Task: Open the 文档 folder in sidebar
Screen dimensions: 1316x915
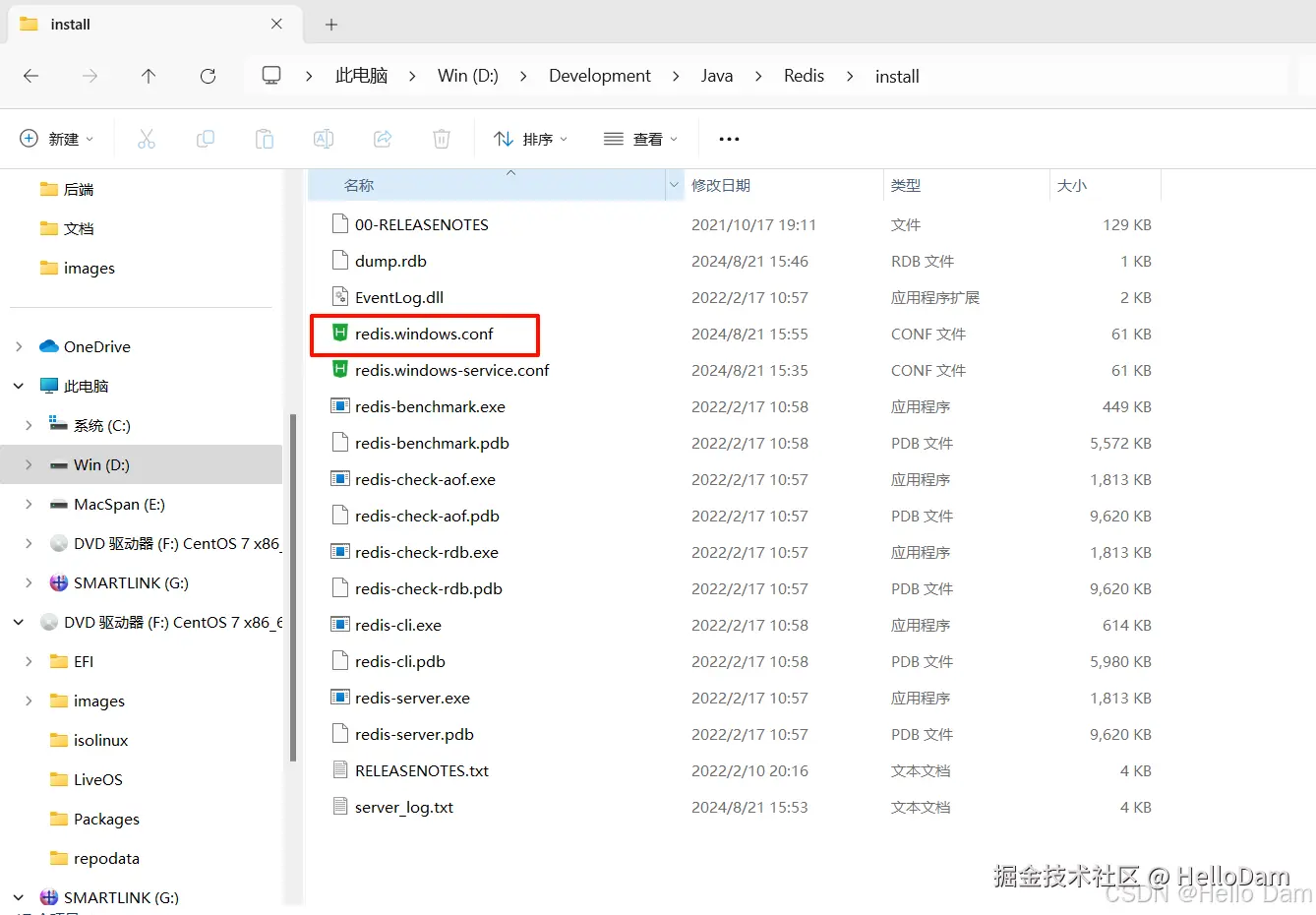Action: [79, 228]
